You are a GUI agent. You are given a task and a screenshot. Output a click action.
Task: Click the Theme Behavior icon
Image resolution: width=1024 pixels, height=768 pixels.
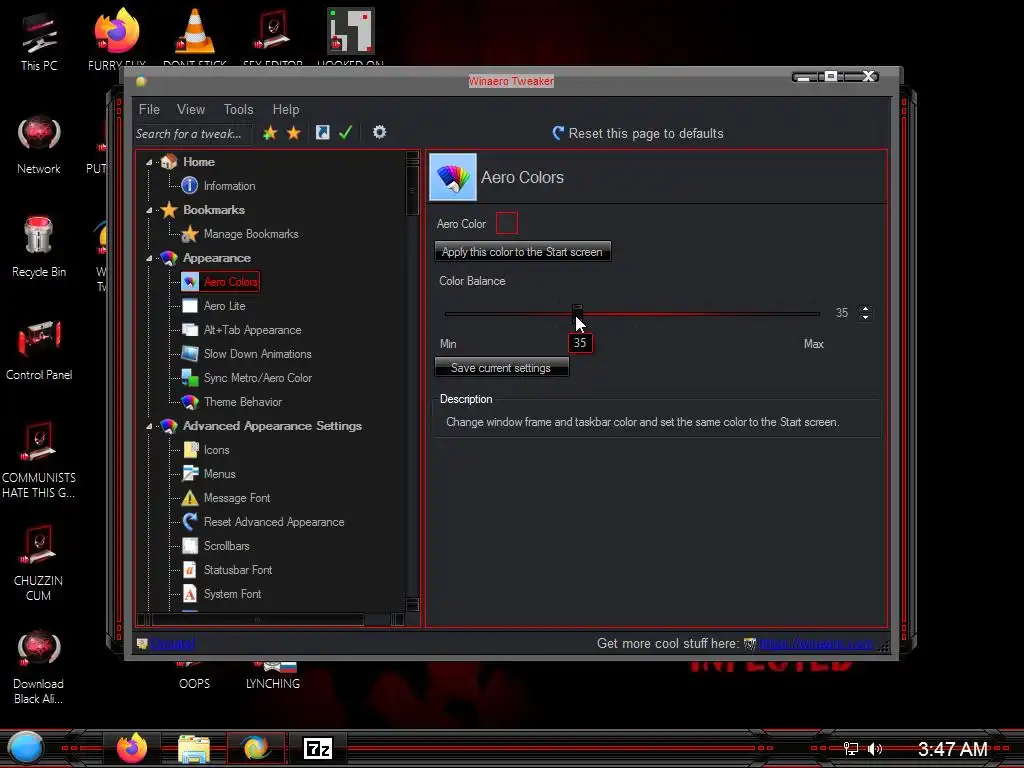(190, 402)
